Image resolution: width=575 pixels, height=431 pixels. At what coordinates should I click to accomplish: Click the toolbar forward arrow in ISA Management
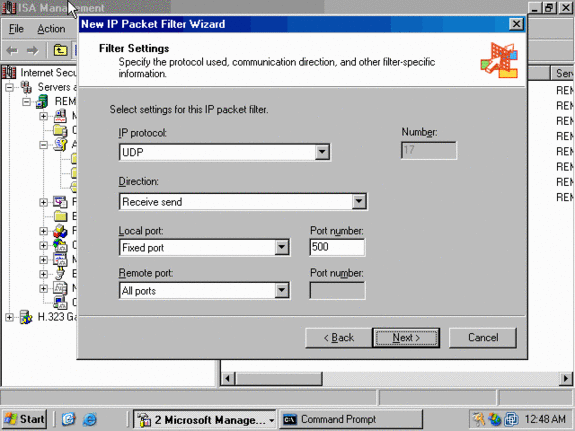33,50
